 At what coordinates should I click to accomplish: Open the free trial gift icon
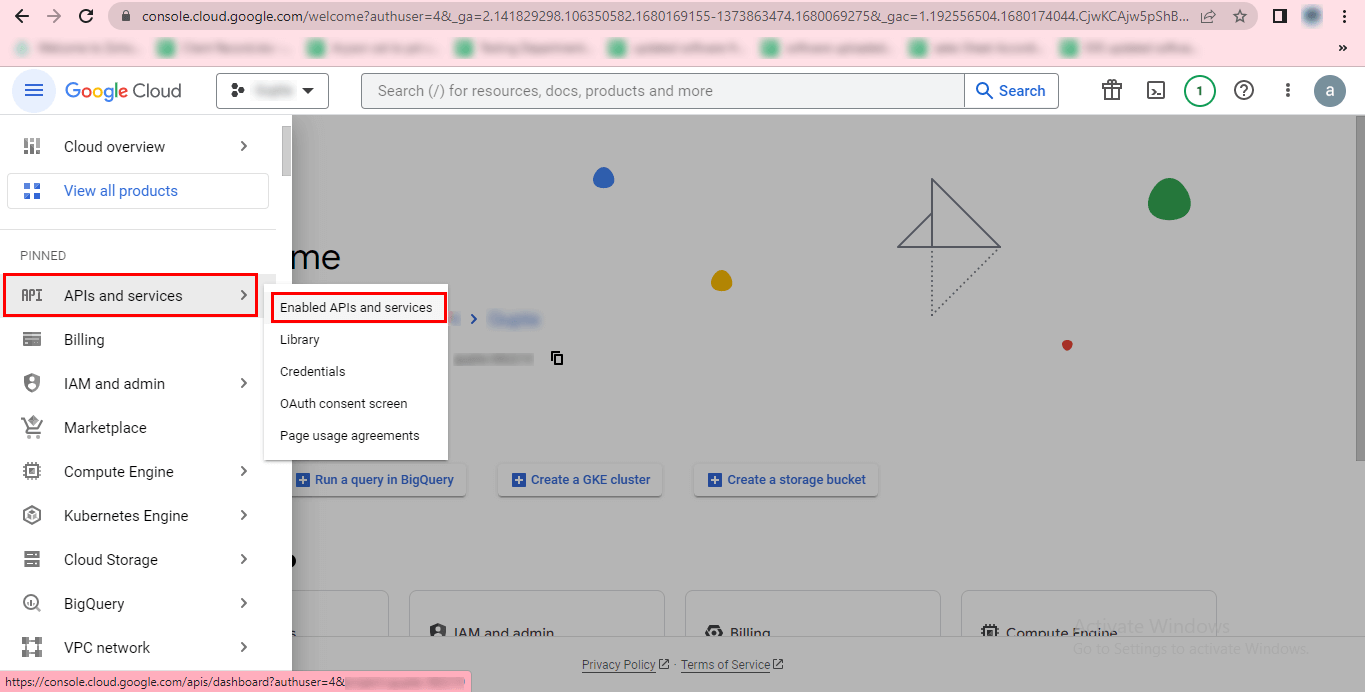(1112, 91)
